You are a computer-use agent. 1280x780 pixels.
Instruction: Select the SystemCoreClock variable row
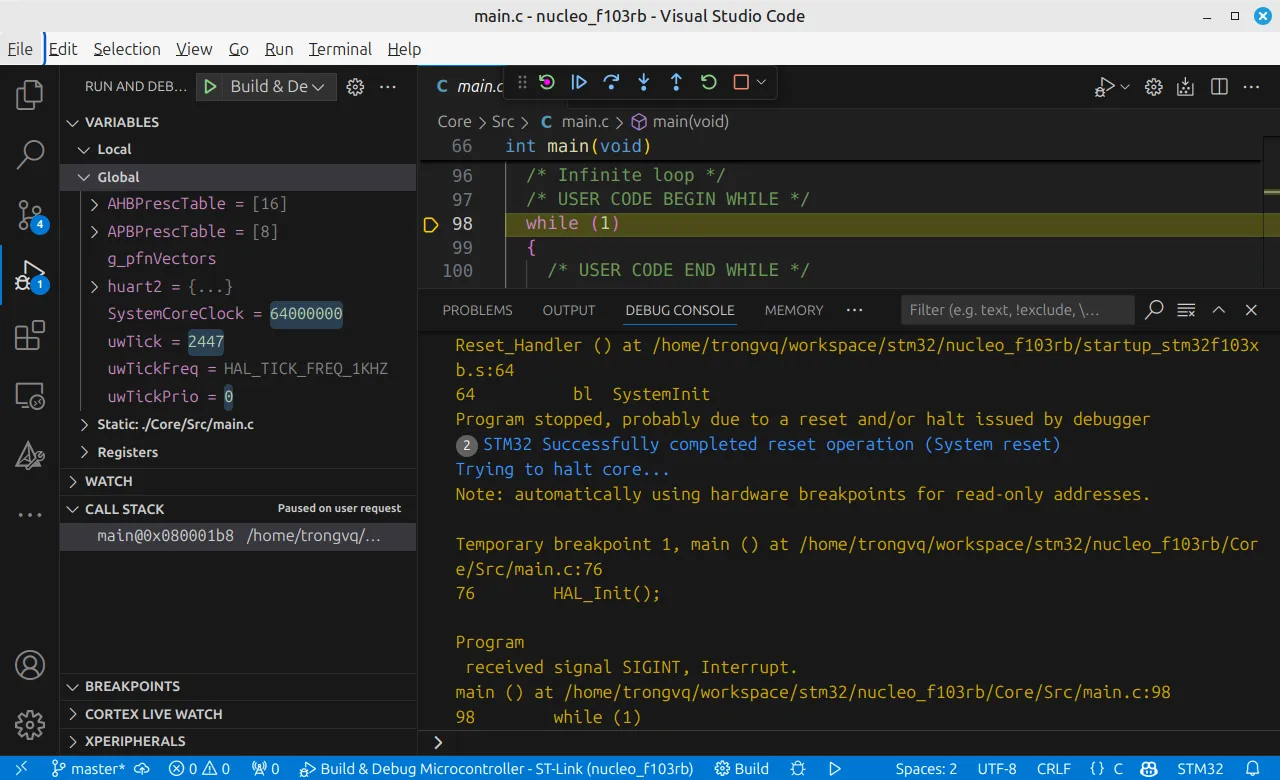(238, 314)
